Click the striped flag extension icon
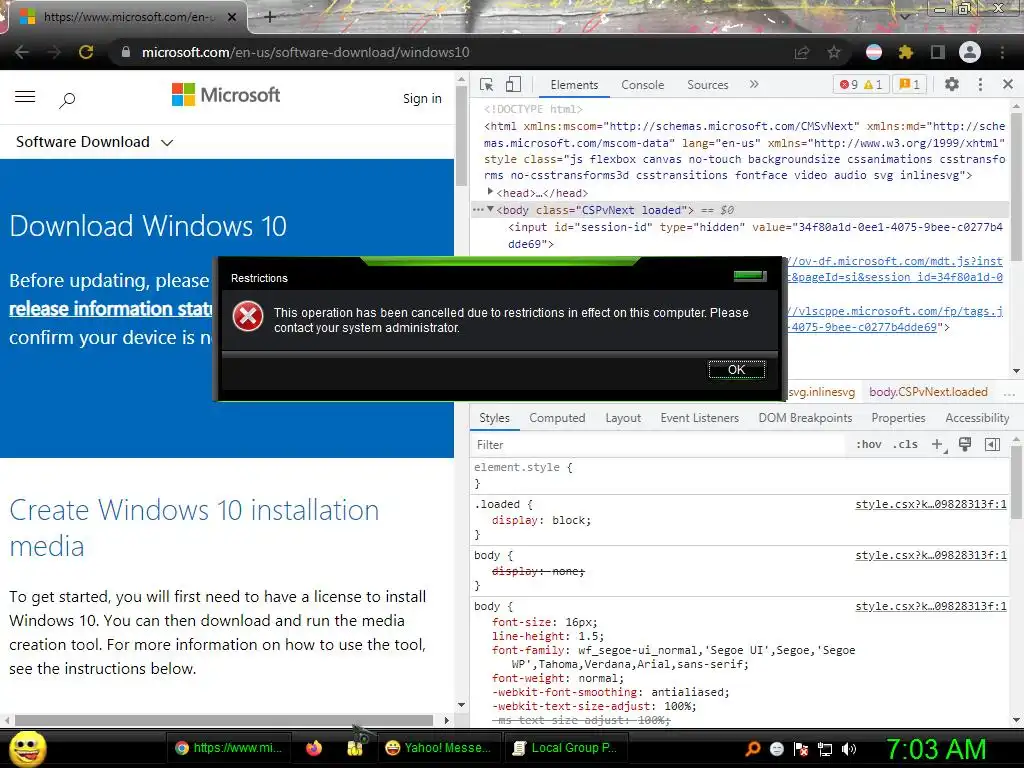Screen dimensions: 1024x768 874,52
